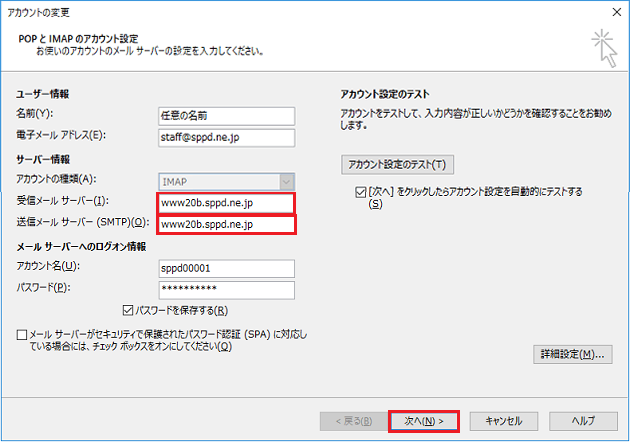
Task: Open the アカウントの種類 IMAP dropdown
Action: click(x=226, y=180)
